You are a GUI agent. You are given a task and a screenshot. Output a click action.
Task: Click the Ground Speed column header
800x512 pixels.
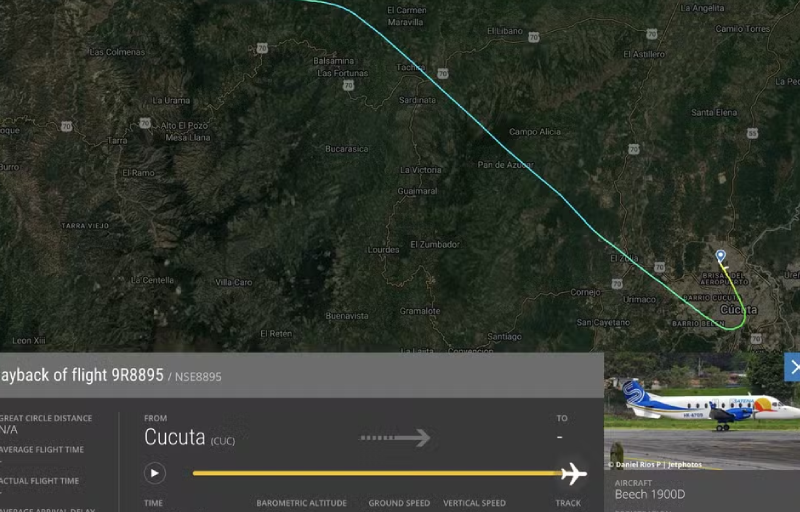coord(399,503)
